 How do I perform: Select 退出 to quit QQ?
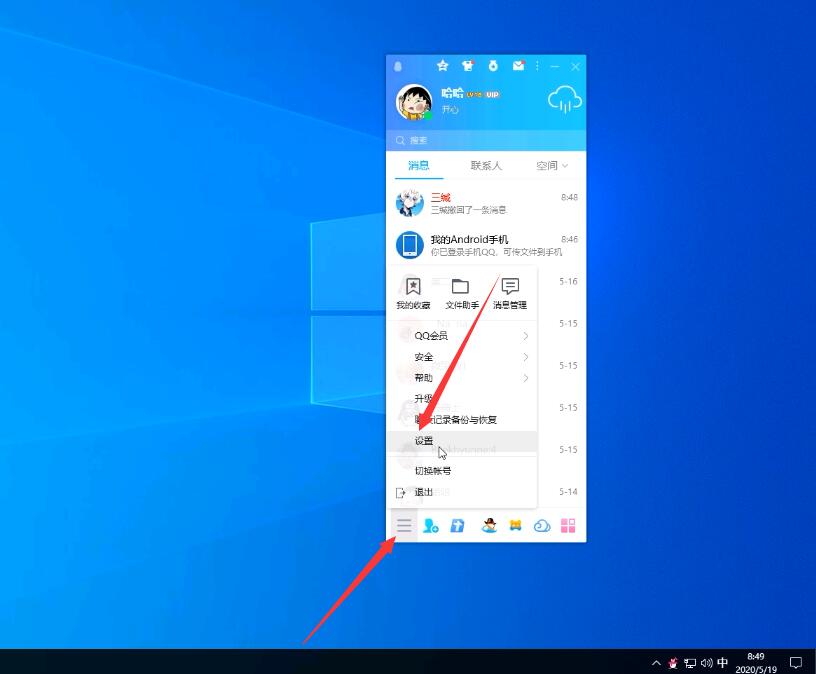click(462, 492)
